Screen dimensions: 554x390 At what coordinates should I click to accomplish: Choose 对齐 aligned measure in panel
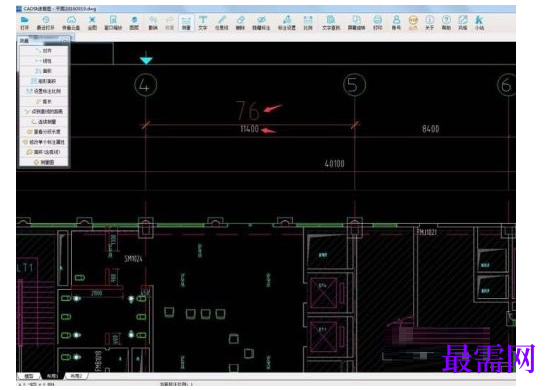(x=44, y=51)
